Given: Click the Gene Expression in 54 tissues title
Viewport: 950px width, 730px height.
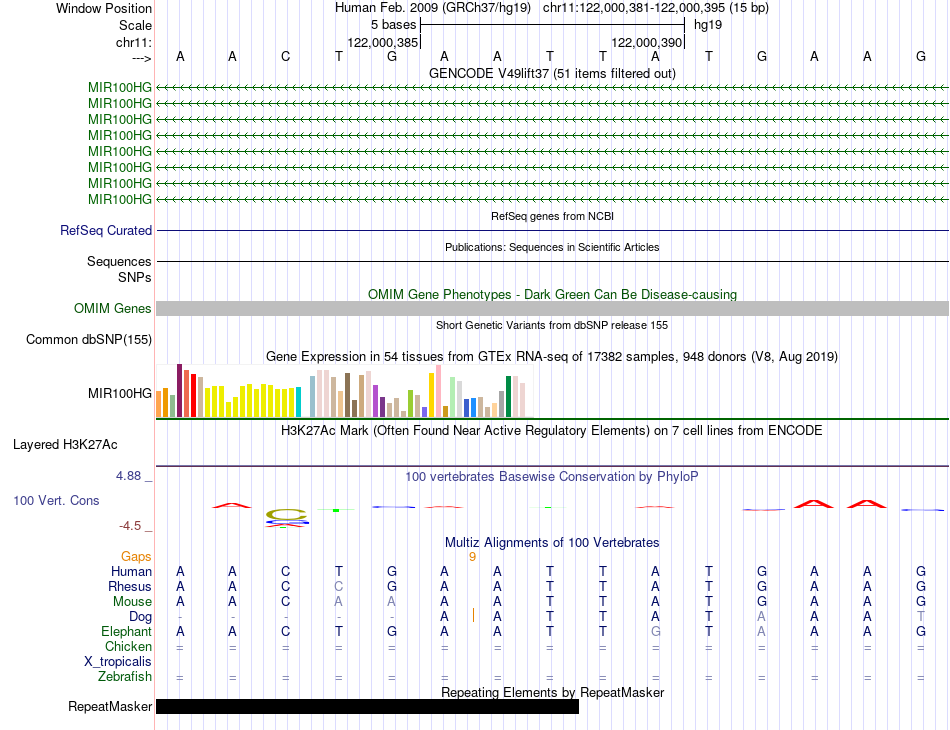Looking at the screenshot, I should 552,356.
